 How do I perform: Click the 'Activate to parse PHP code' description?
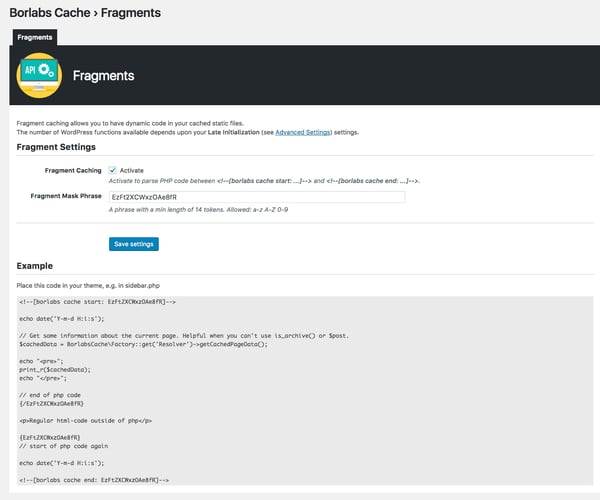[x=264, y=181]
